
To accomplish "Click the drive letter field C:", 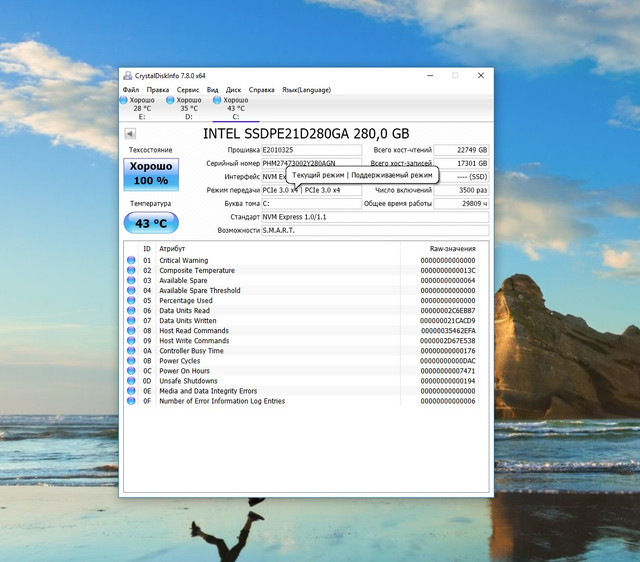I will (x=311, y=204).
